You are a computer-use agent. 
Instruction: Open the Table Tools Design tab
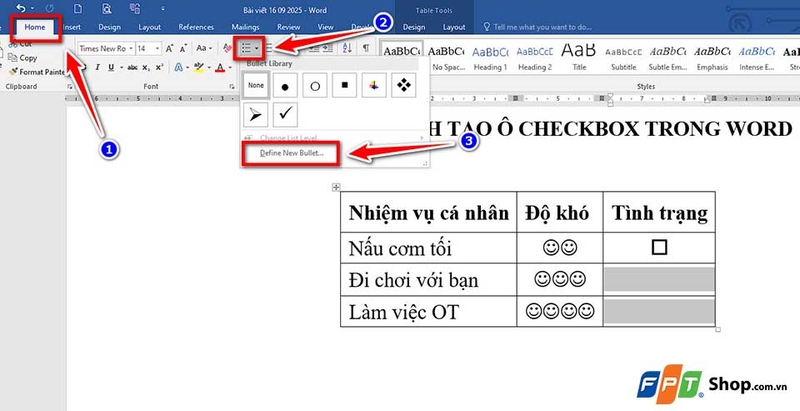pyautogui.click(x=414, y=27)
